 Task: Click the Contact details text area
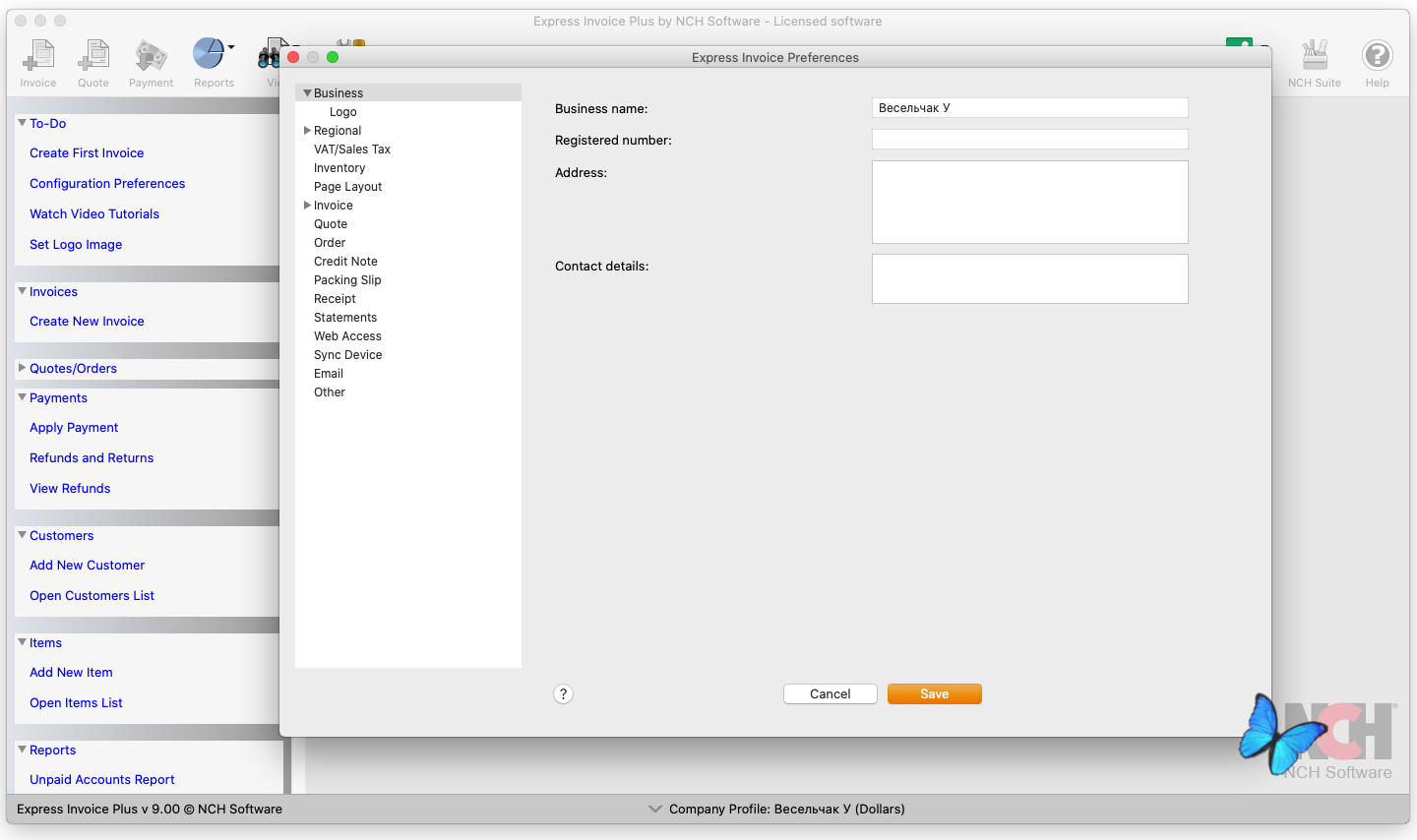coord(1030,278)
